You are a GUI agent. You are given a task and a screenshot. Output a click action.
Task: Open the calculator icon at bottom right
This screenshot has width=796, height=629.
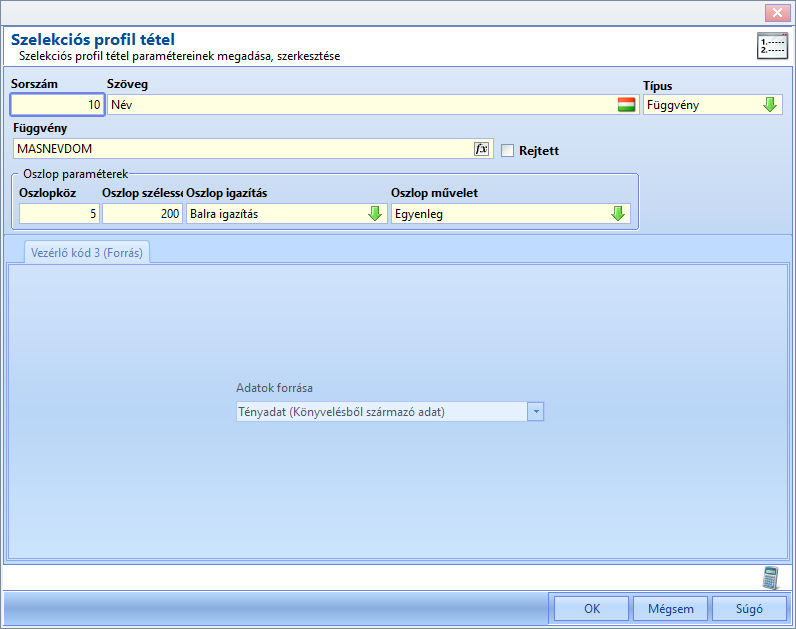(x=771, y=578)
